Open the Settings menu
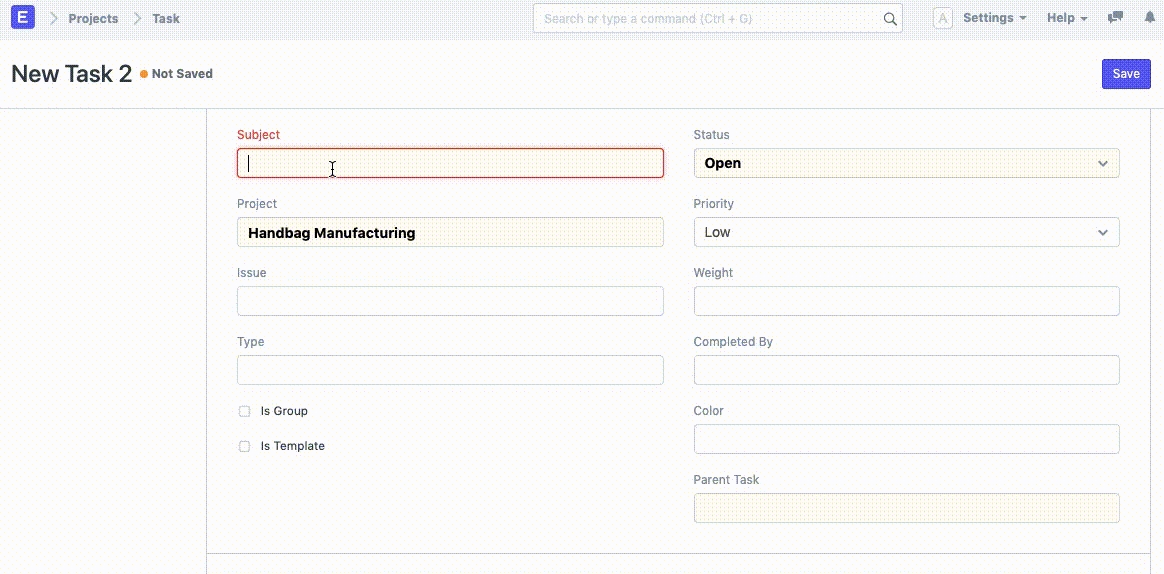This screenshot has height=574, width=1164. coord(994,18)
